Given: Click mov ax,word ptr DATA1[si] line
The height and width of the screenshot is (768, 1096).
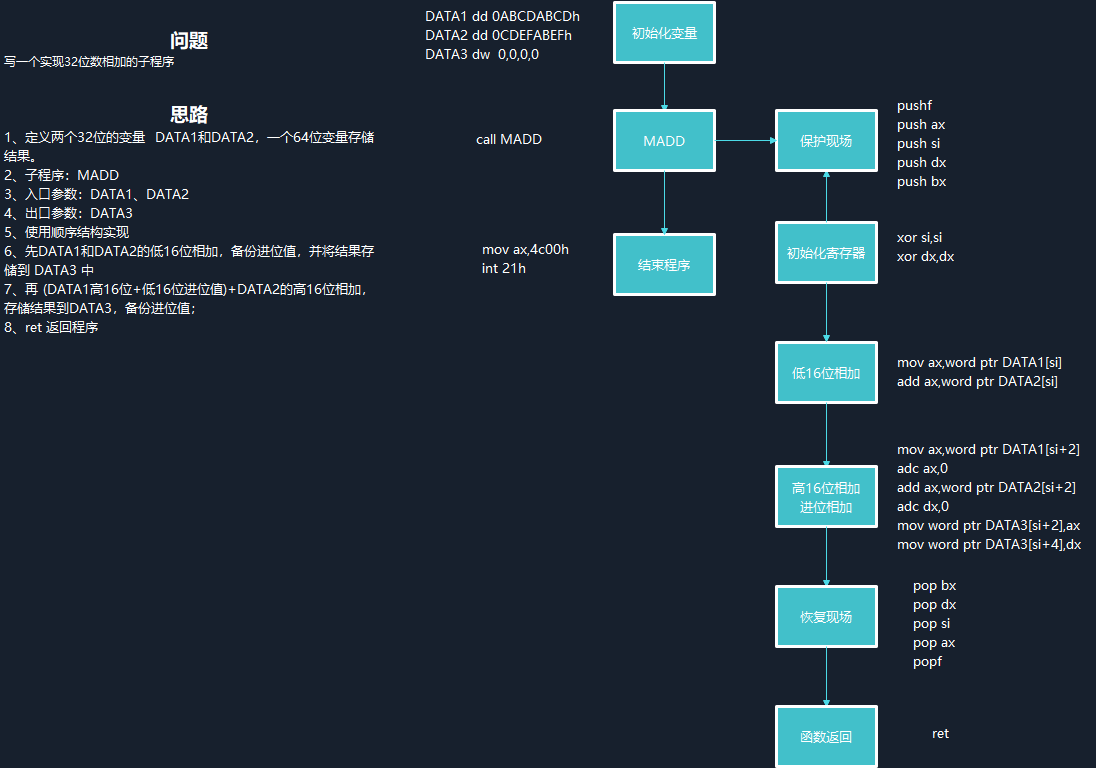Looking at the screenshot, I should click(979, 362).
